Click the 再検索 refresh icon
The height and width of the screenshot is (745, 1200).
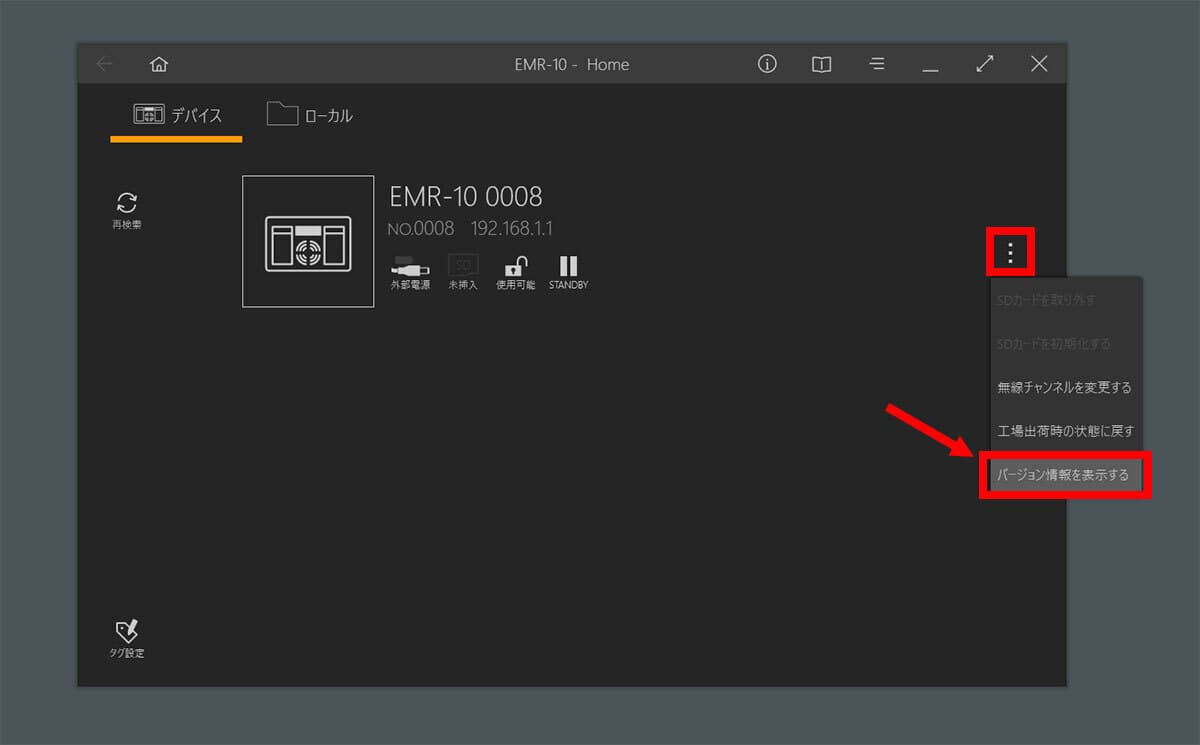tap(127, 204)
